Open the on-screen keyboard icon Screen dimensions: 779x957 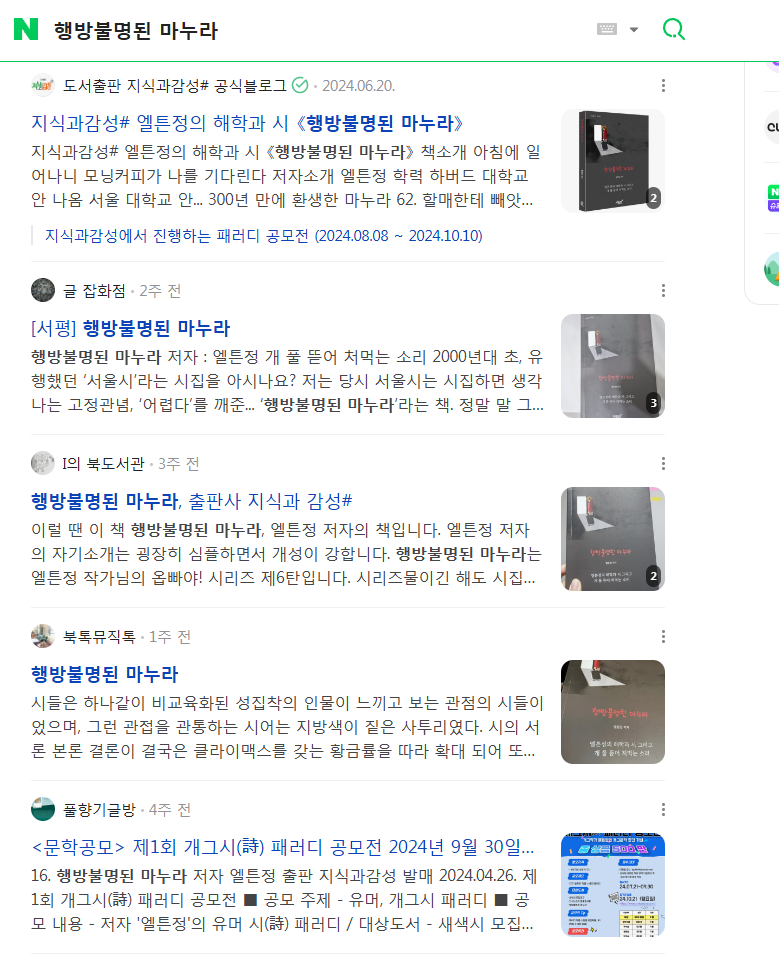click(x=607, y=29)
